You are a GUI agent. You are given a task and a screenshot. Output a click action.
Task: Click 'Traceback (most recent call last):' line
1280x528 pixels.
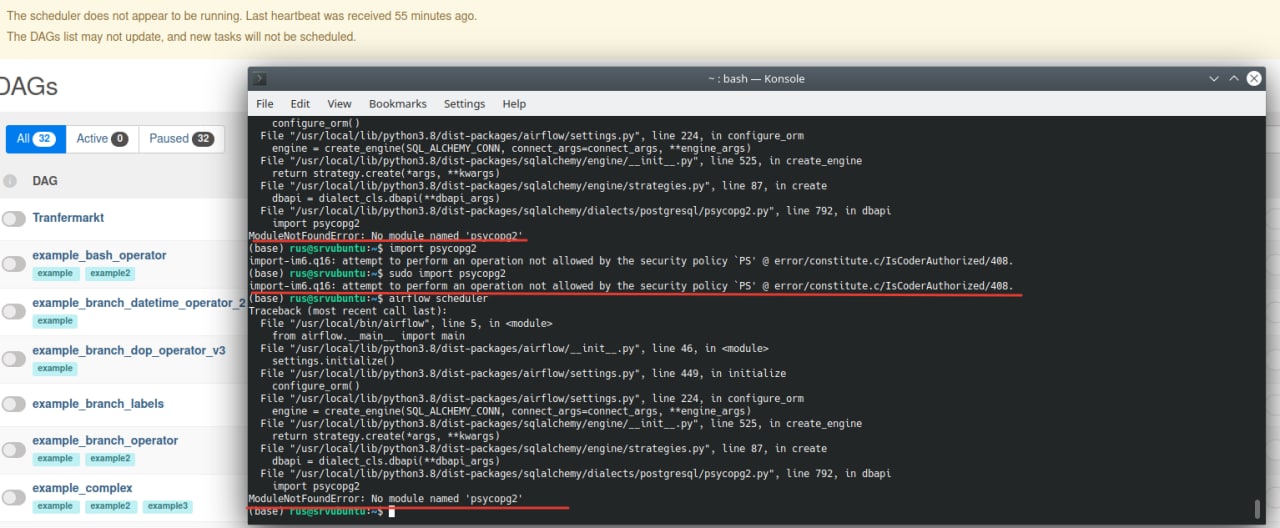click(350, 311)
